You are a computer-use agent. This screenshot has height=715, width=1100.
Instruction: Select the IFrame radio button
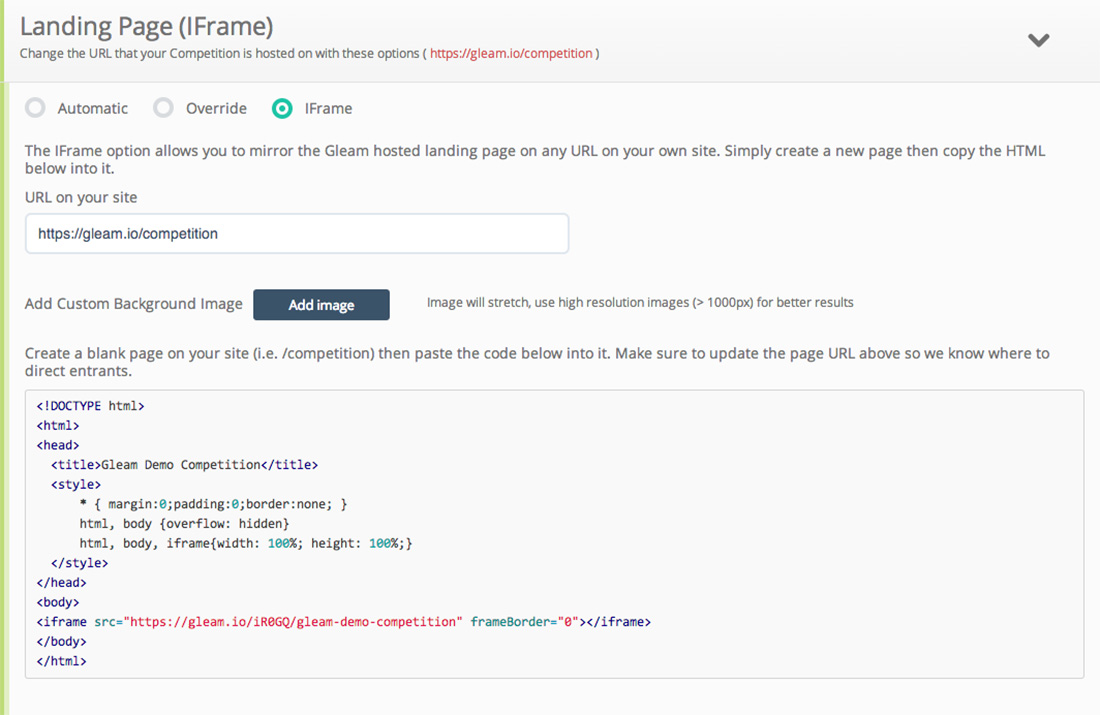coord(283,108)
